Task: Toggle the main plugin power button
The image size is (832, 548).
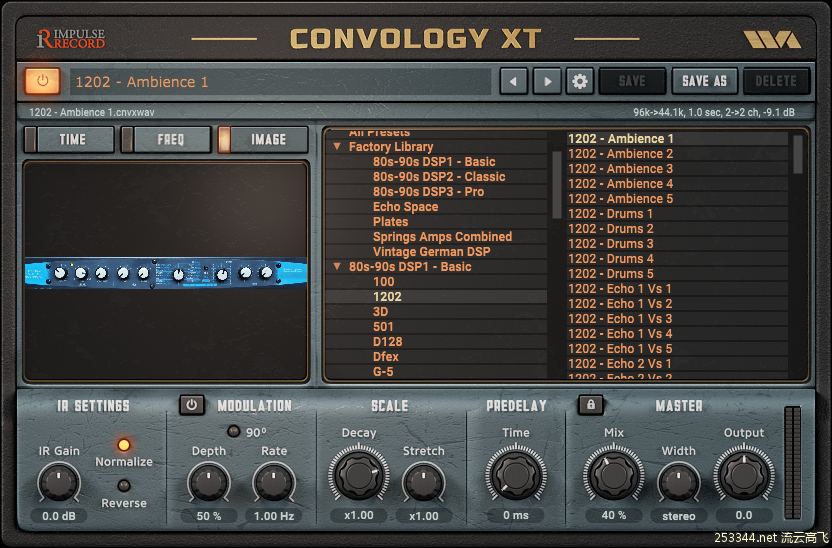Action: point(42,81)
